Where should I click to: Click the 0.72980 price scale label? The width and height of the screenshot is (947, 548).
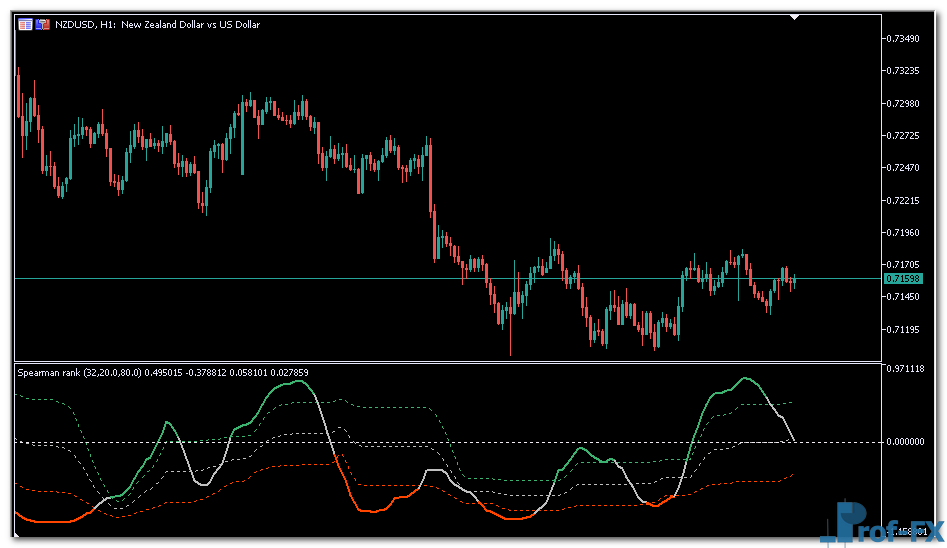(904, 103)
